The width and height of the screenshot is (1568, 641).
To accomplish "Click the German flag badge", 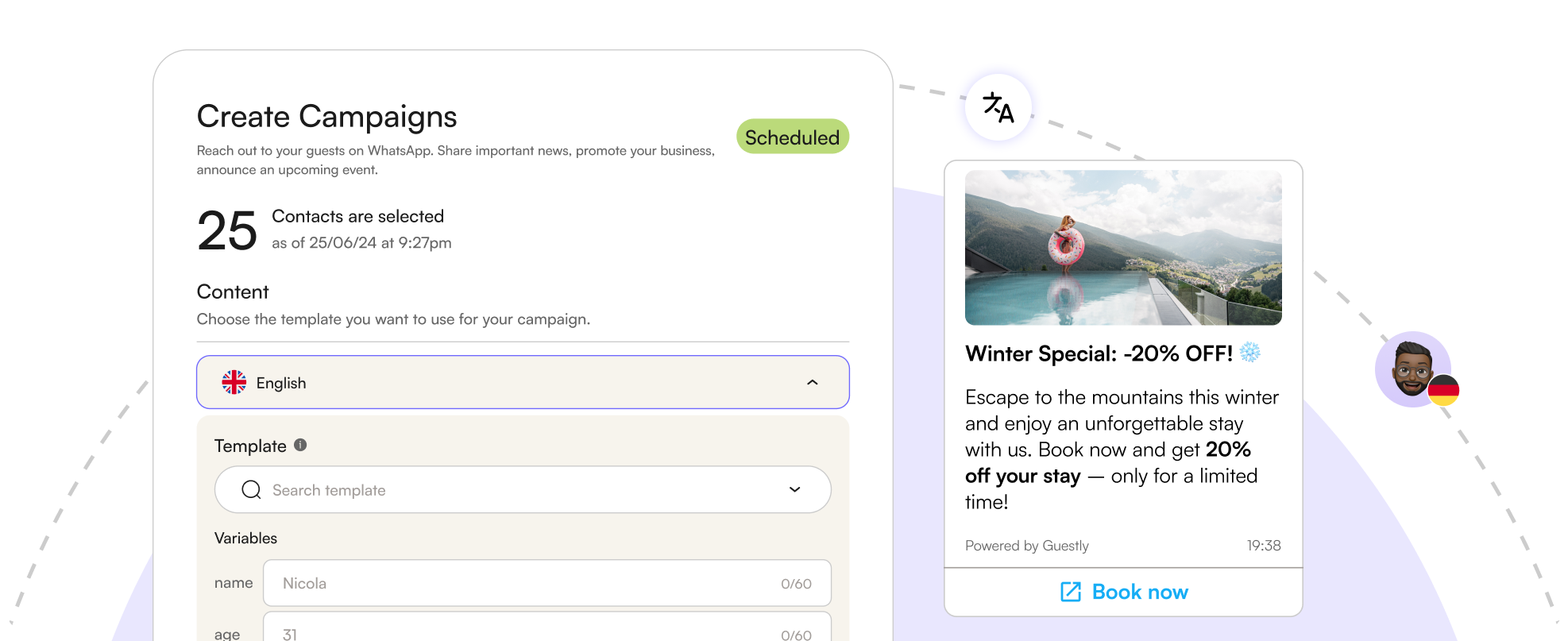I will [x=1443, y=390].
